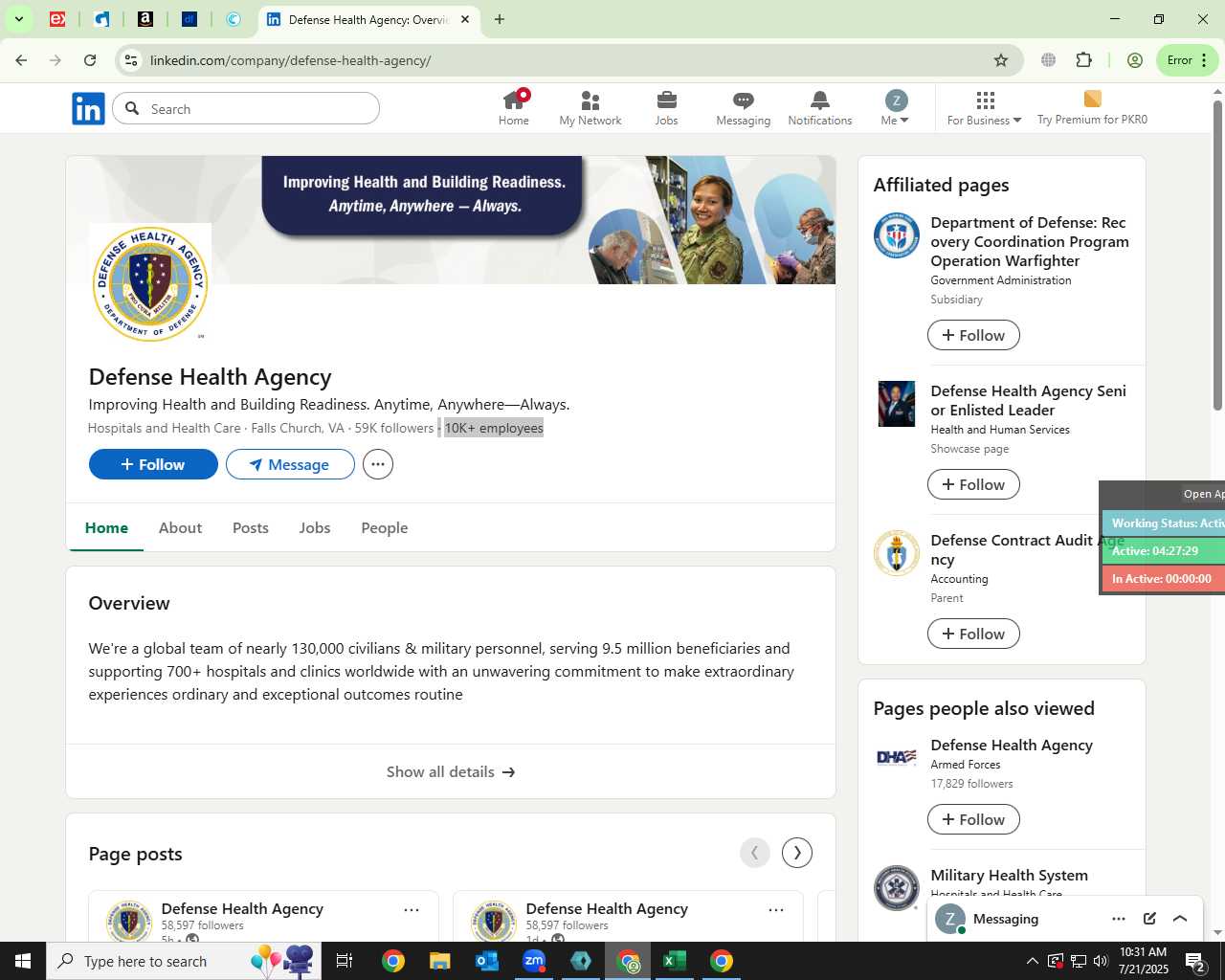
Task: Click the Working Status overlay label
Action: pos(1164,523)
